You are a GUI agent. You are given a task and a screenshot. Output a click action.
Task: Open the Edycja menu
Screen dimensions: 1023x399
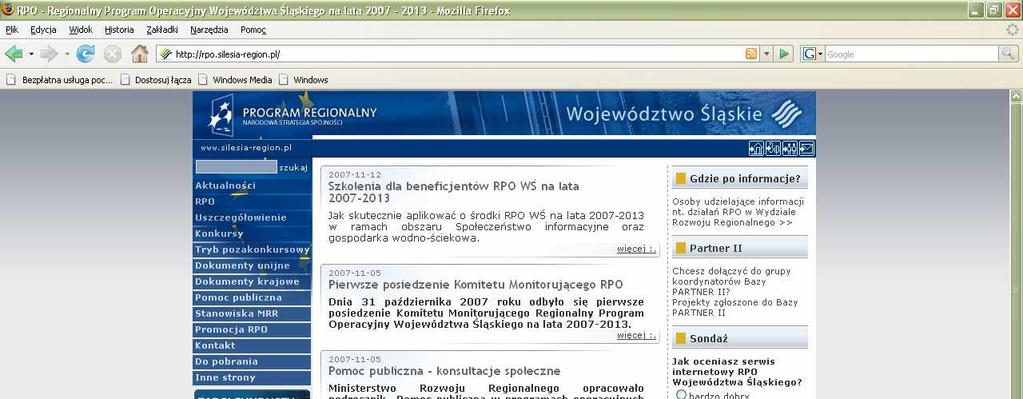[43, 29]
